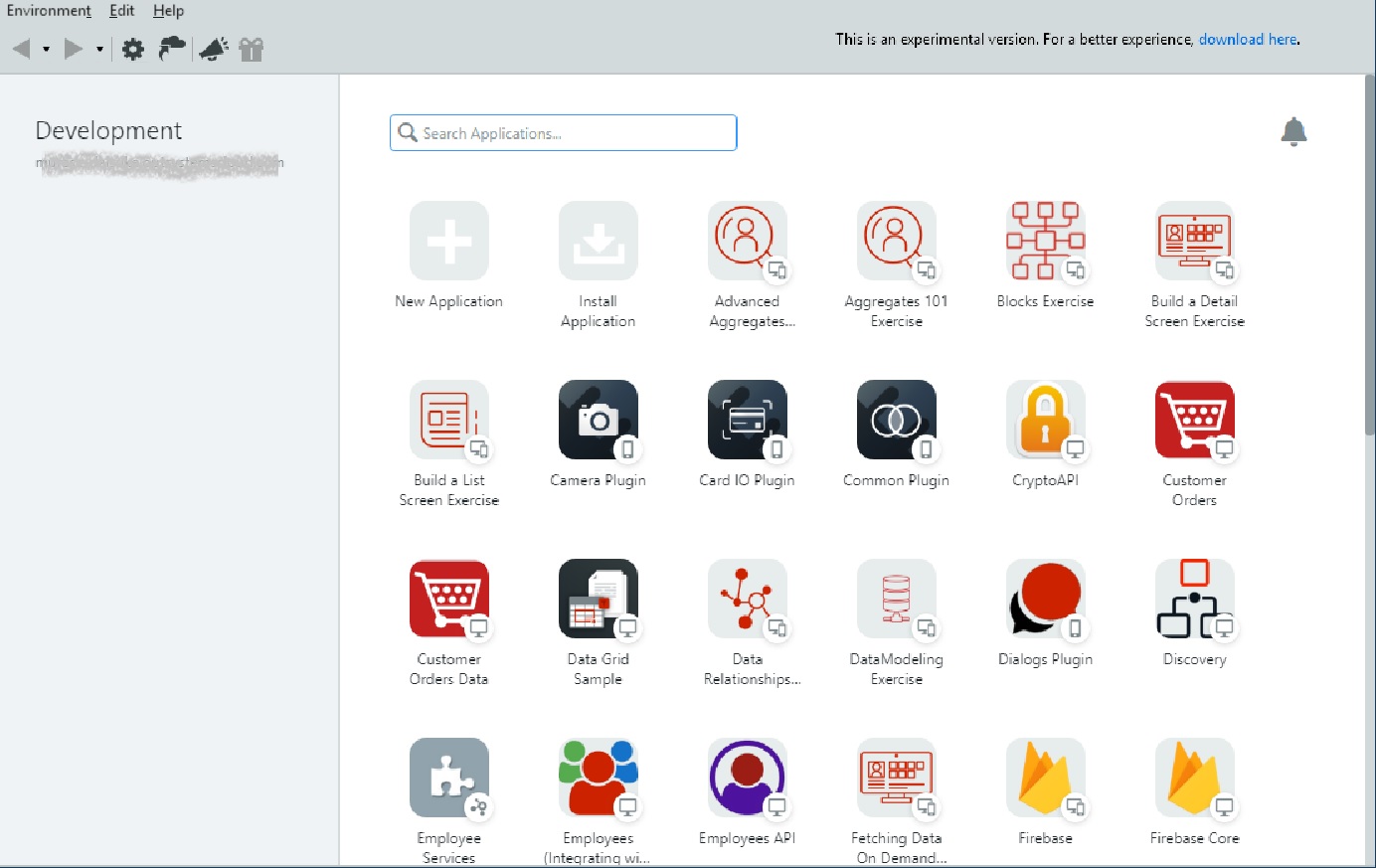This screenshot has width=1376, height=868.
Task: Click the notifications bell icon
Action: (x=1293, y=131)
